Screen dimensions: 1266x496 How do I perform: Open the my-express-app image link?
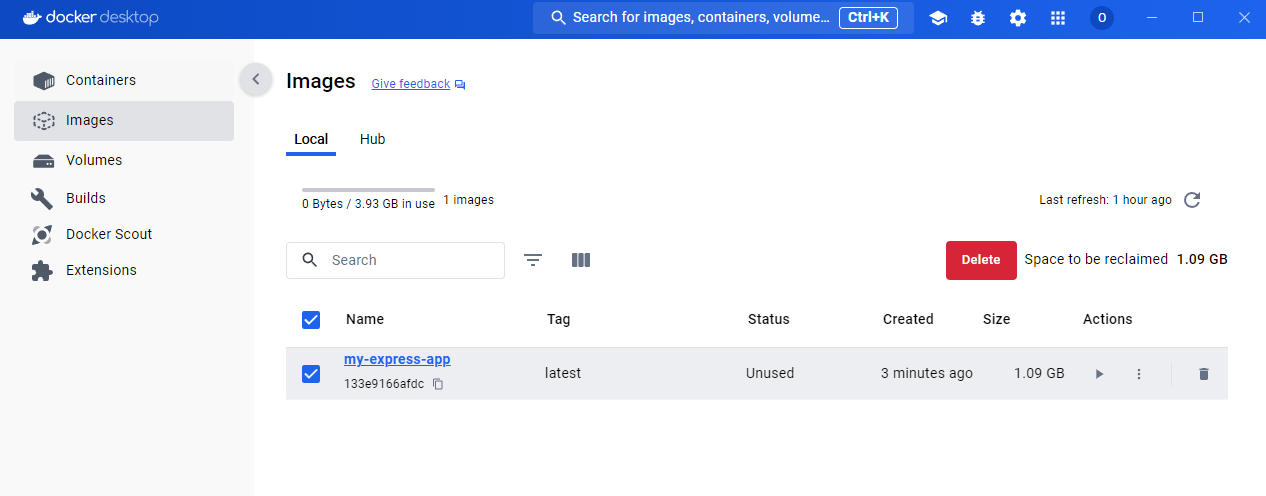pos(397,360)
